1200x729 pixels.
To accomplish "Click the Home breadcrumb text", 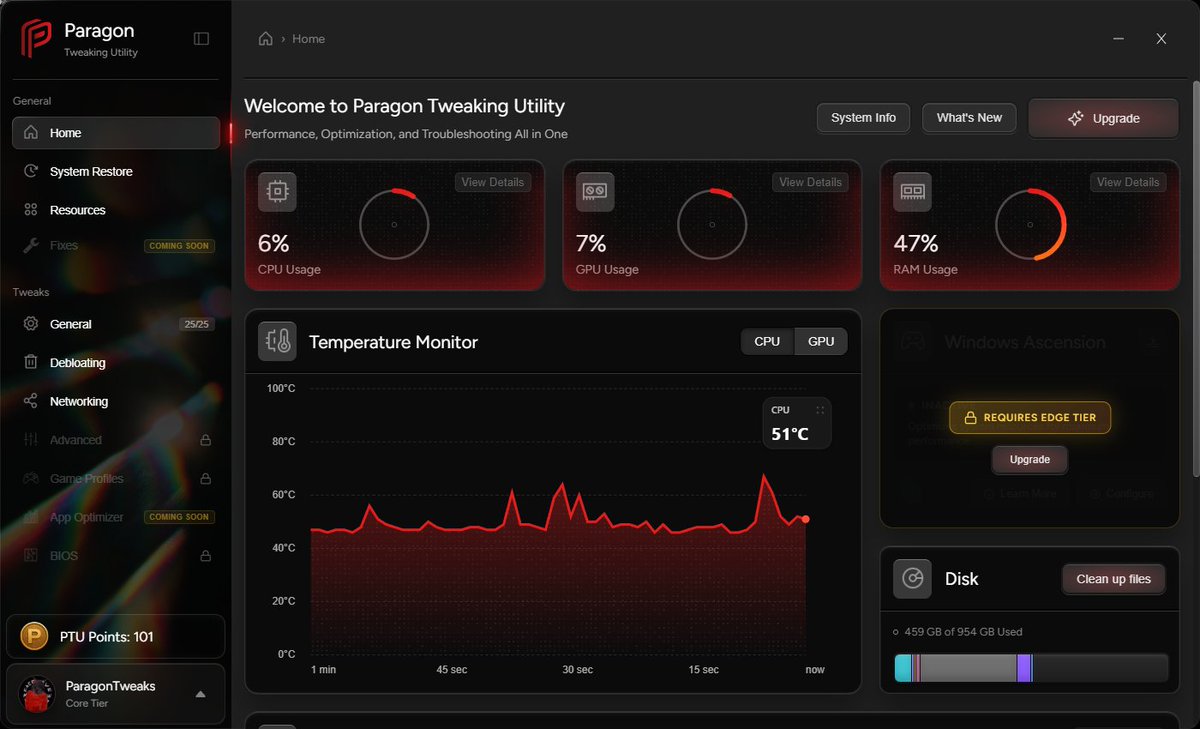I will [308, 39].
